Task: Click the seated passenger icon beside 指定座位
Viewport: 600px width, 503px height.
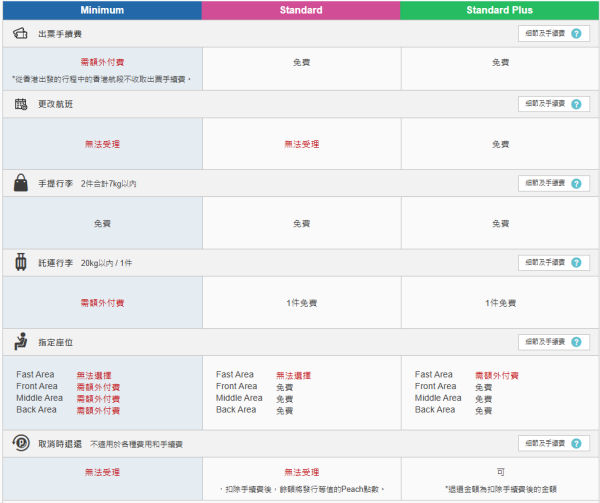Action: [21, 341]
